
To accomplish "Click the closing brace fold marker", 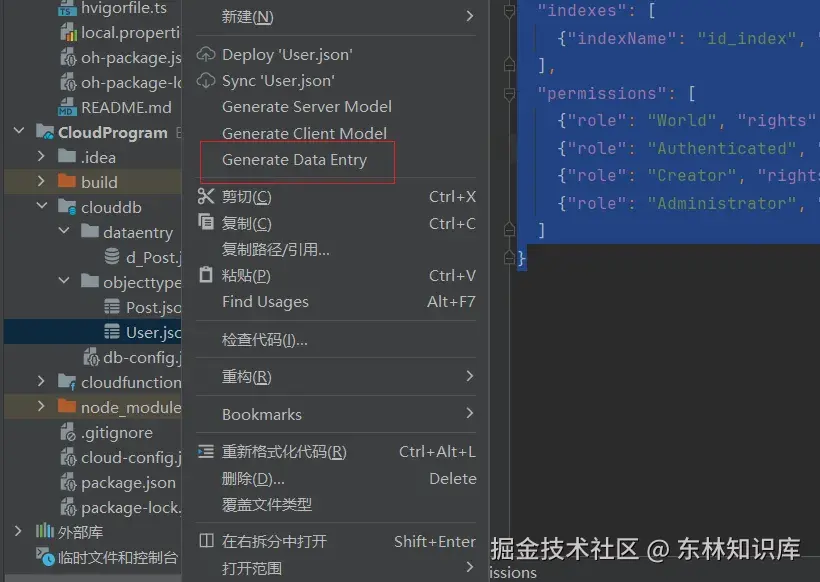I will point(509,257).
